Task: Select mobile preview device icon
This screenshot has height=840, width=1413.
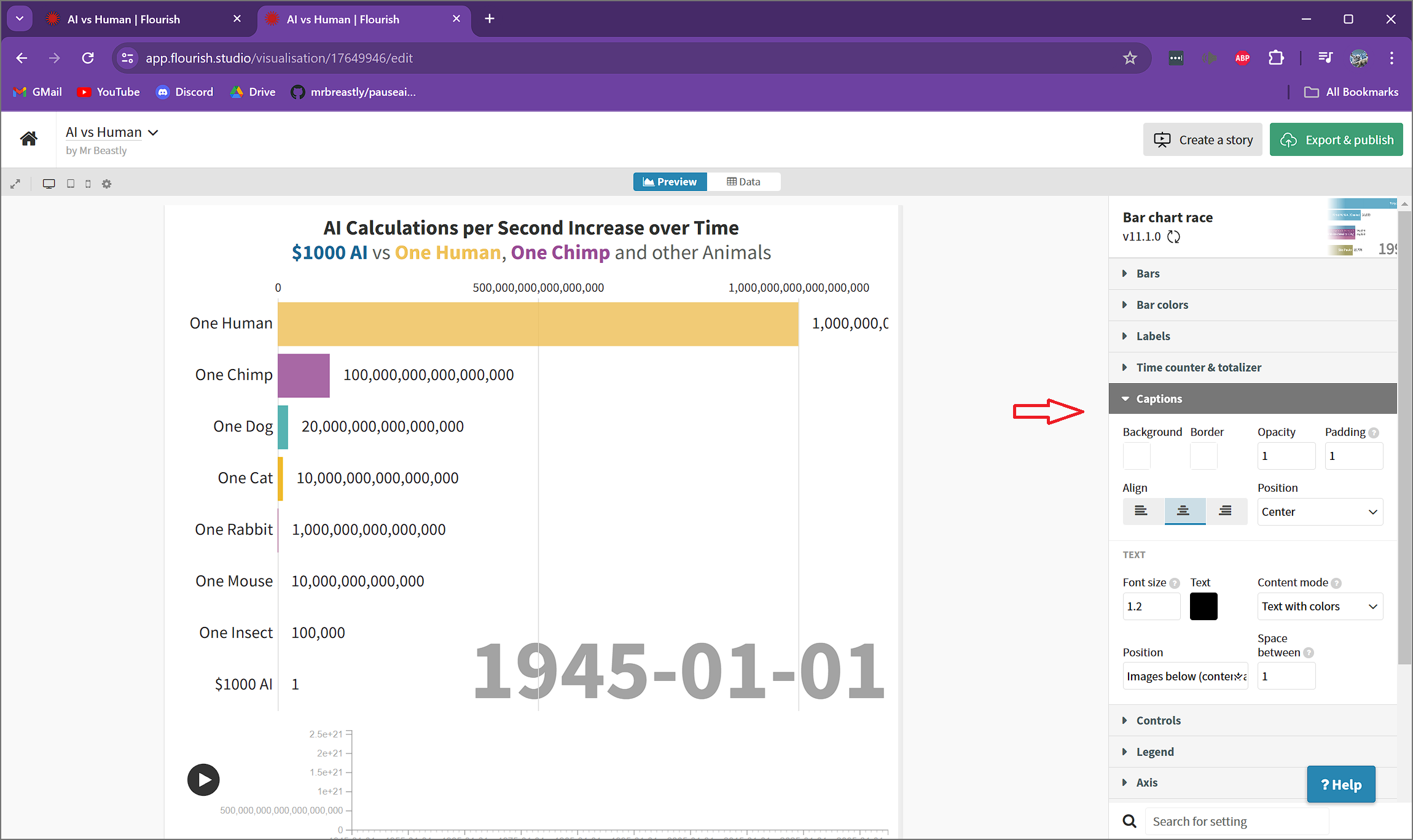Action: click(x=88, y=184)
